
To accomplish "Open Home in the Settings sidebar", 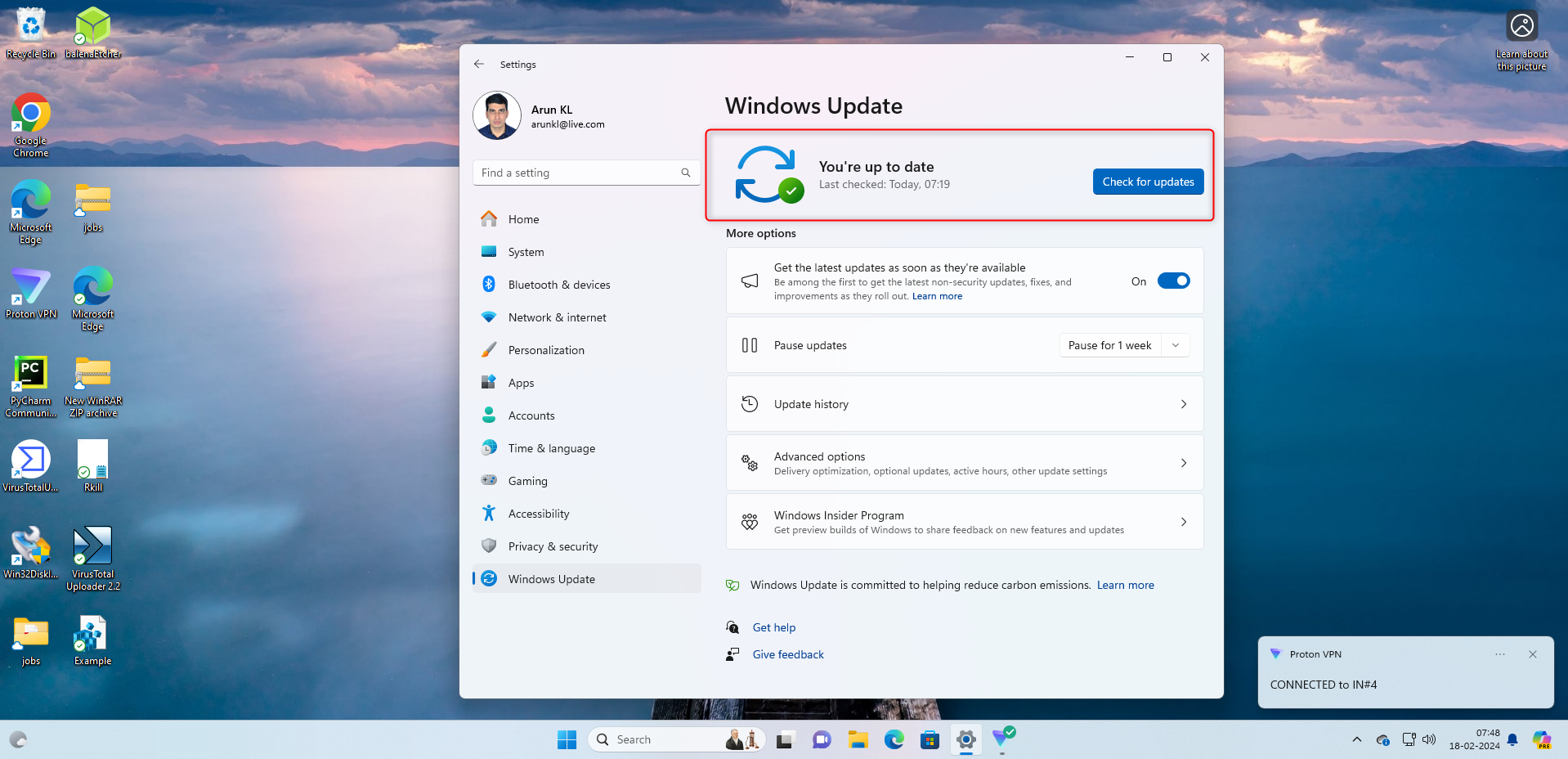I will click(586, 219).
